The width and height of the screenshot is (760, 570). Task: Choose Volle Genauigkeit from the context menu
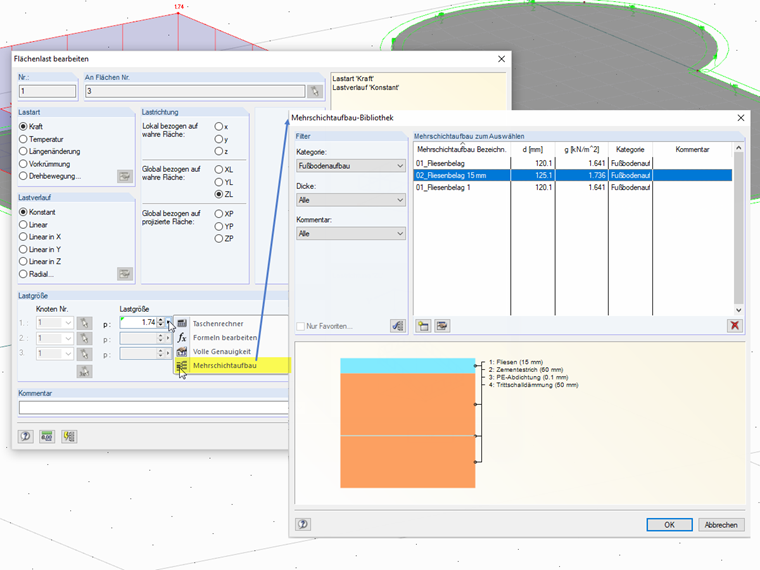(x=222, y=351)
